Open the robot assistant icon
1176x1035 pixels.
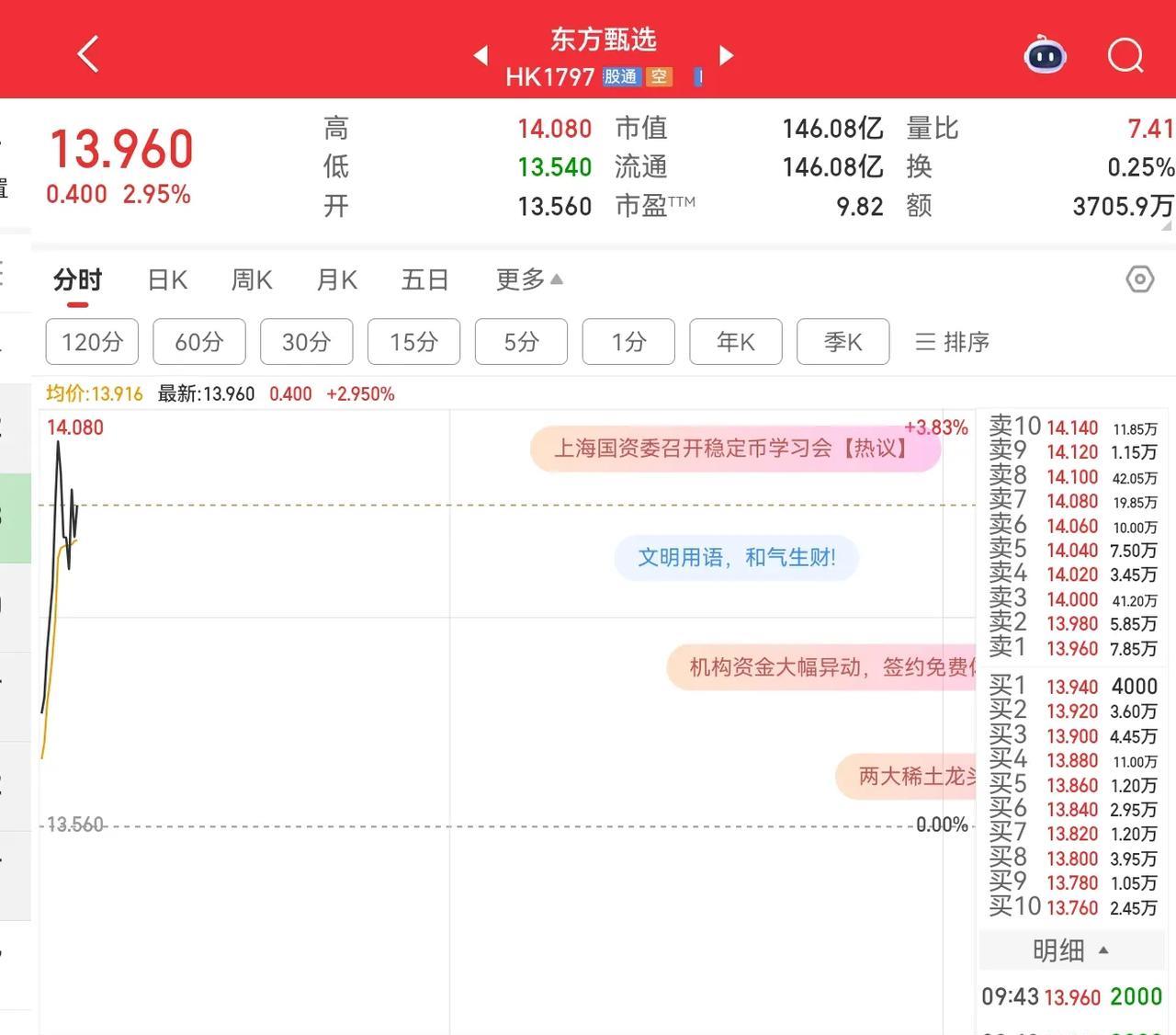(1045, 55)
